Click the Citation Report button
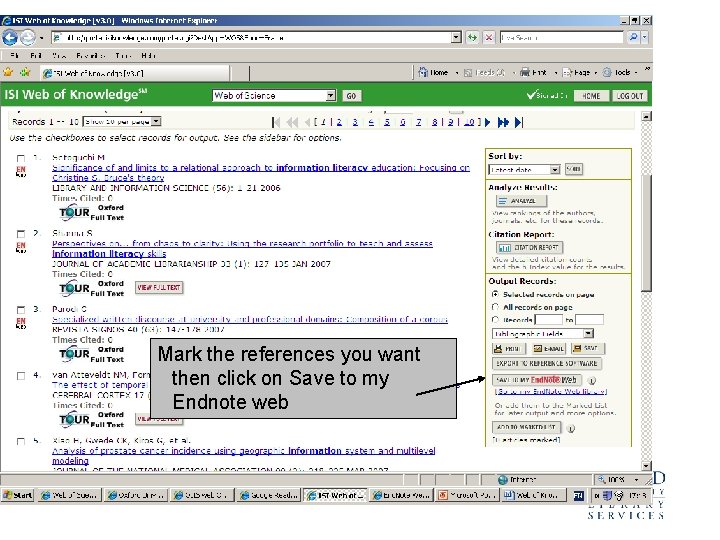The width and height of the screenshot is (720, 540). [x=529, y=248]
